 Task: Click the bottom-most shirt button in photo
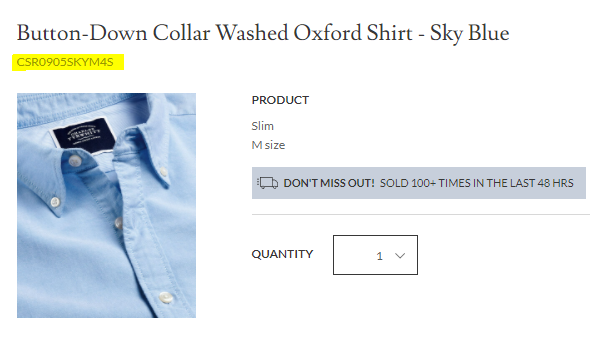(x=165, y=297)
